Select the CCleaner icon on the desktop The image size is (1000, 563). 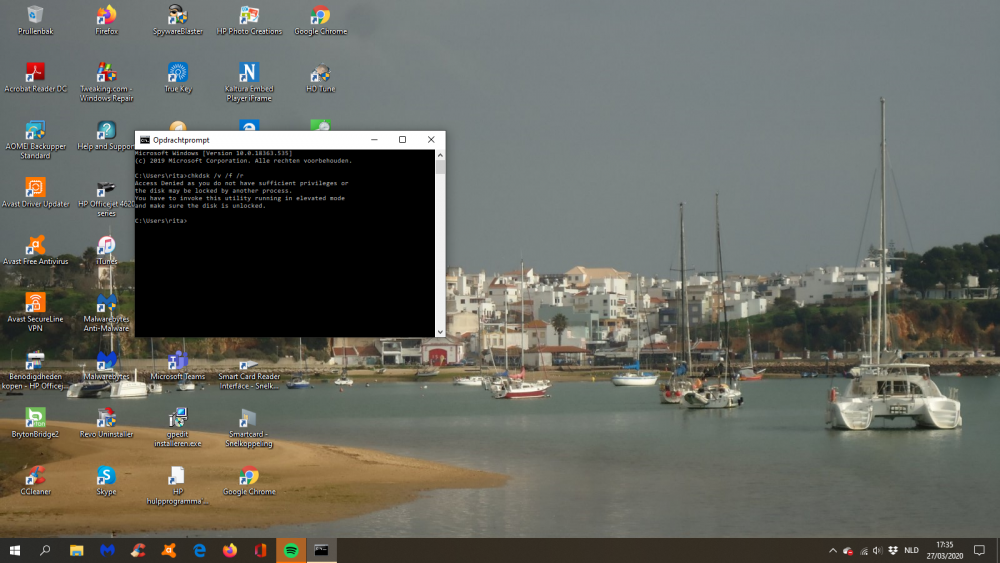tap(35, 476)
